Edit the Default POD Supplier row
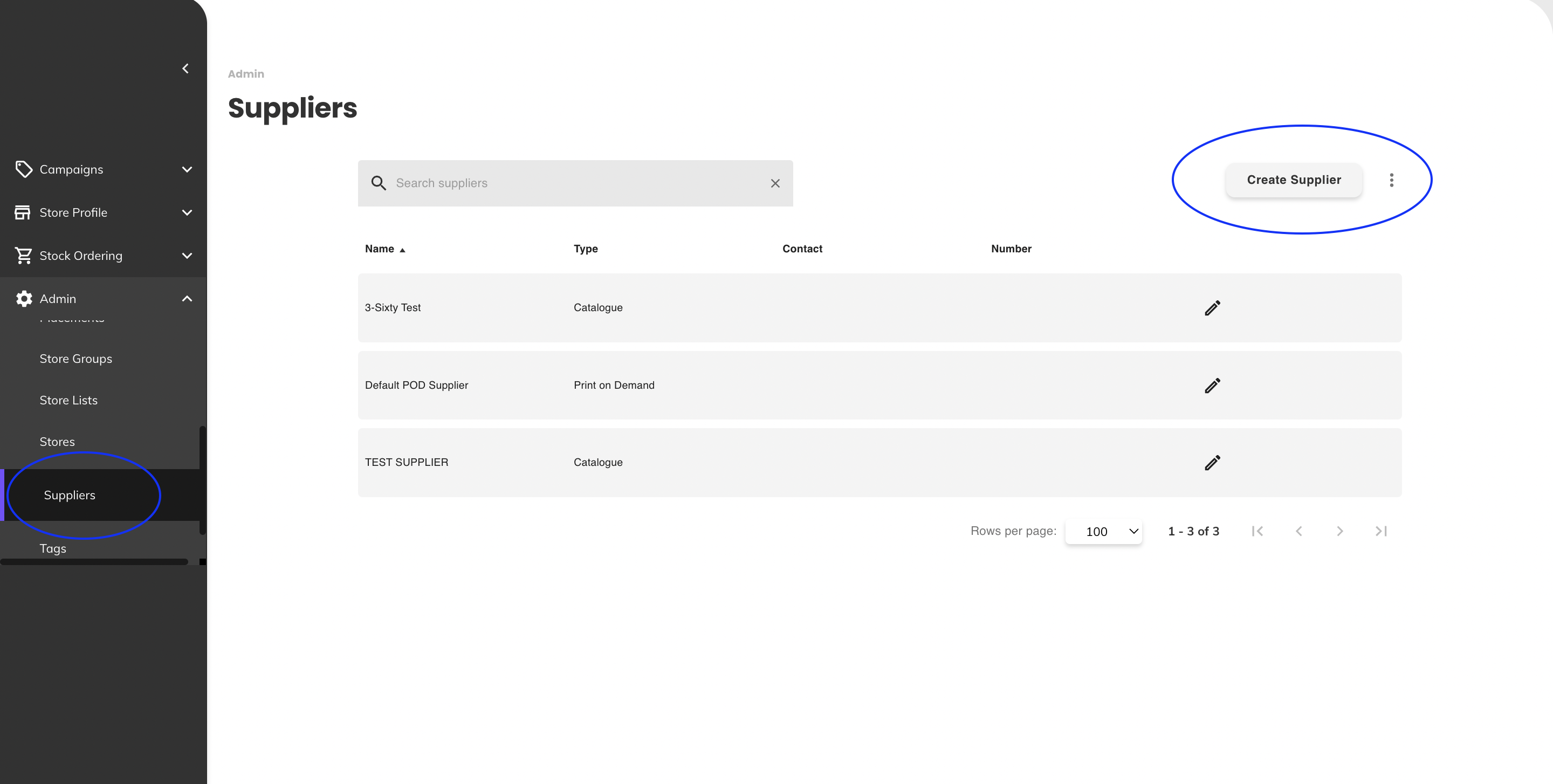This screenshot has width=1553, height=784. point(1212,386)
